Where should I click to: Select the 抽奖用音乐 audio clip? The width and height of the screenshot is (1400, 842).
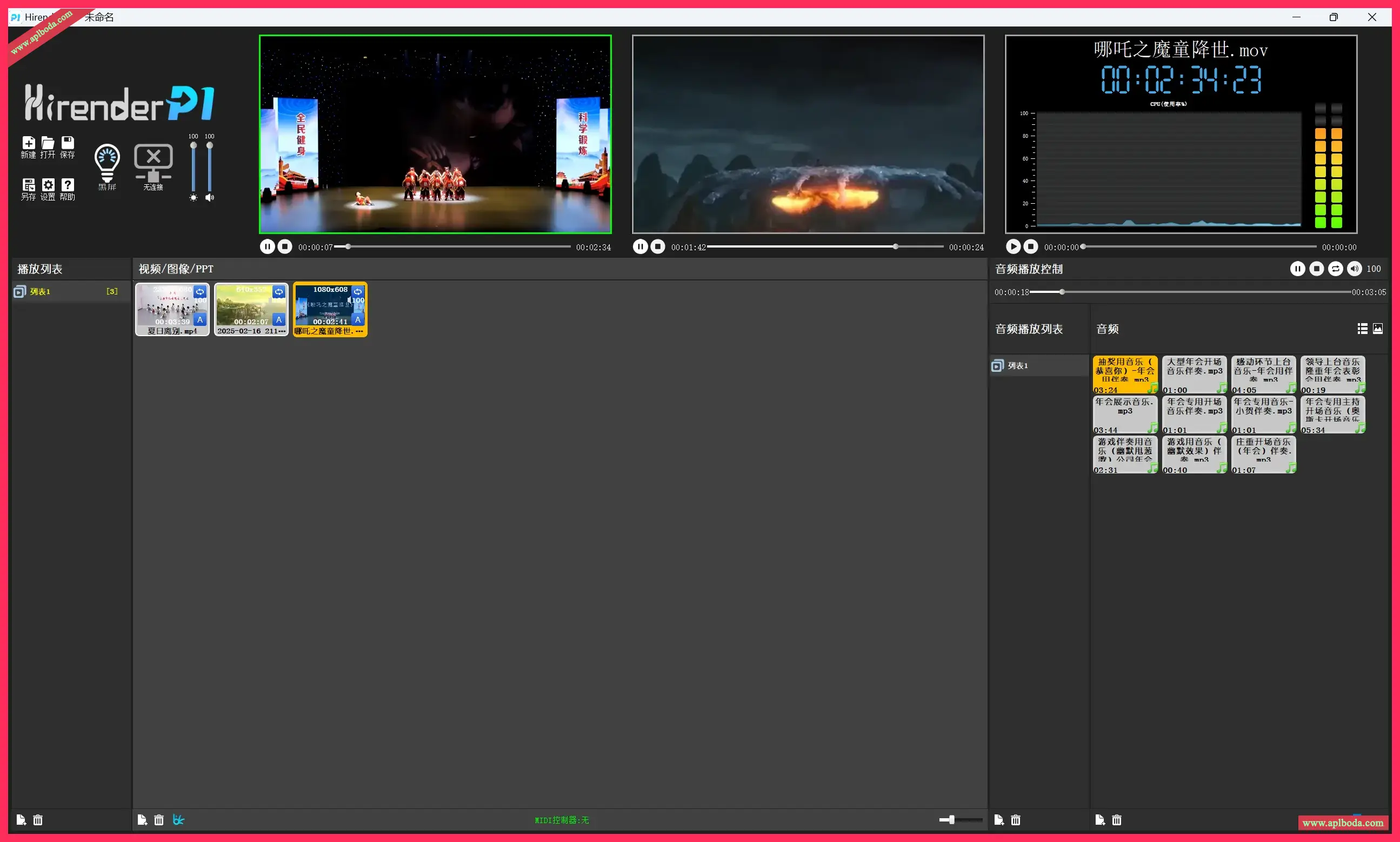pyautogui.click(x=1125, y=375)
